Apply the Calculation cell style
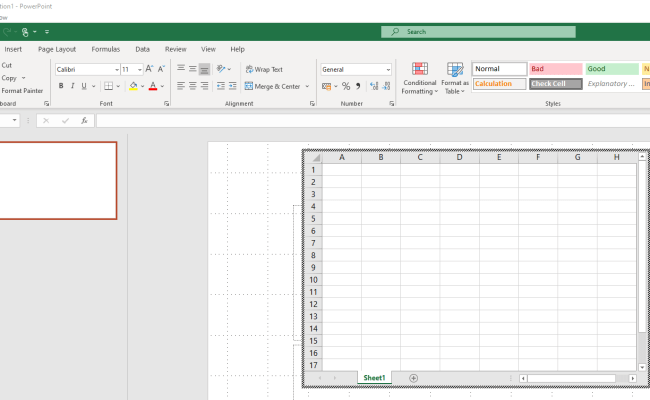This screenshot has height=400, width=650. [x=500, y=84]
